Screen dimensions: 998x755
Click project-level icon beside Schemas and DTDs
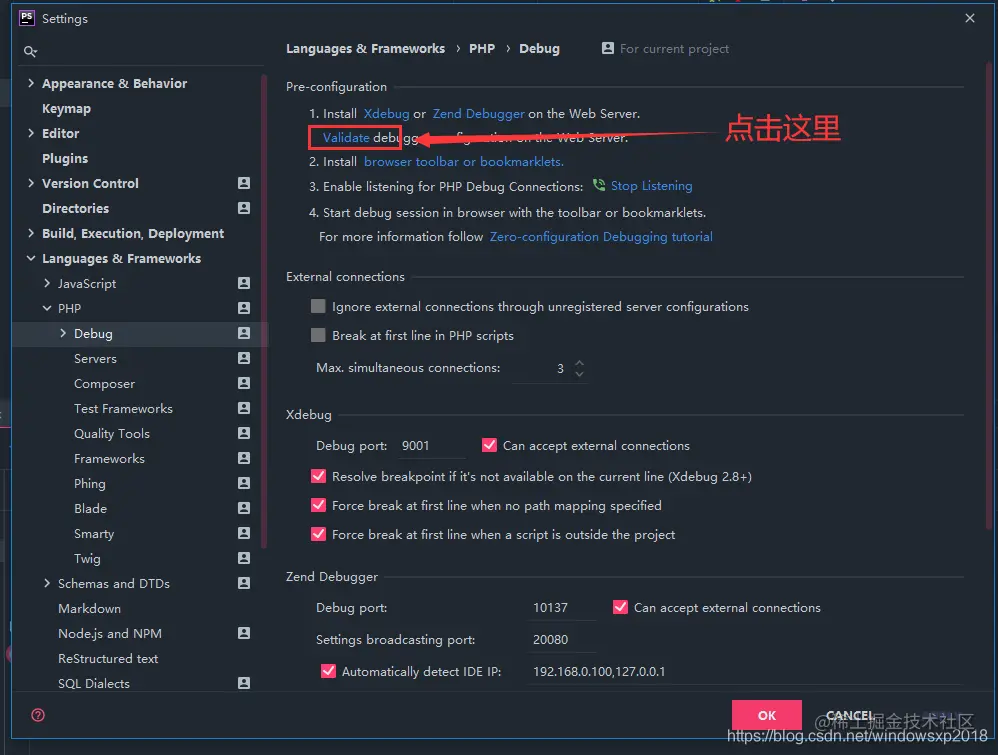click(x=244, y=583)
